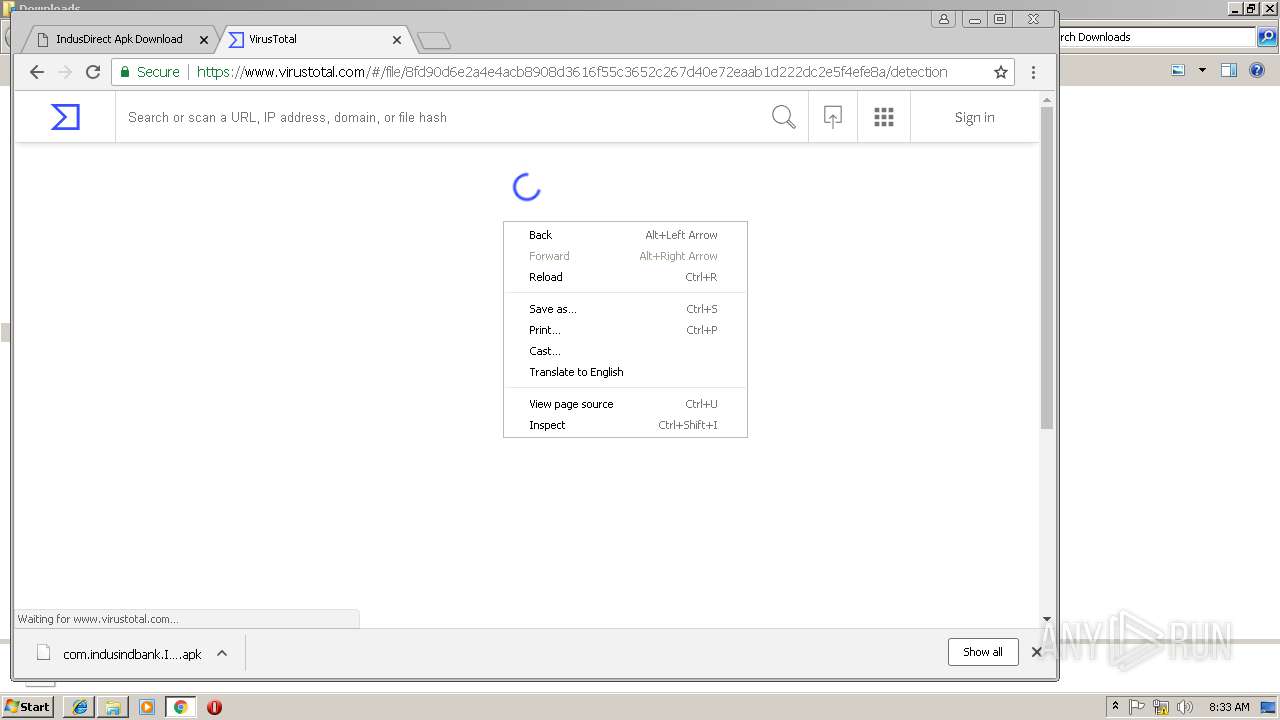Click the Start button
1280x720 pixels.
tap(28, 707)
